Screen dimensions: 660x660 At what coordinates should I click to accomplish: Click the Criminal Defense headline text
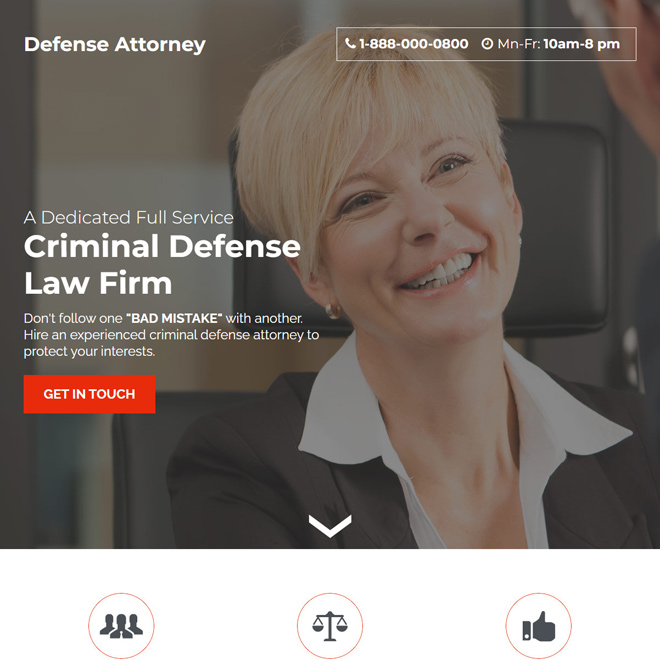click(162, 246)
